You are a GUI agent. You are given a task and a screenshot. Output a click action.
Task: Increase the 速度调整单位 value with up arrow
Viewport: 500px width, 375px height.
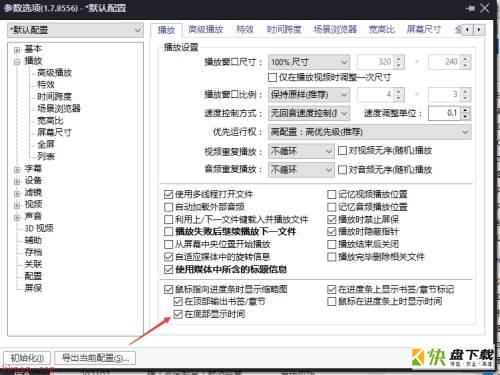[x=466, y=110]
